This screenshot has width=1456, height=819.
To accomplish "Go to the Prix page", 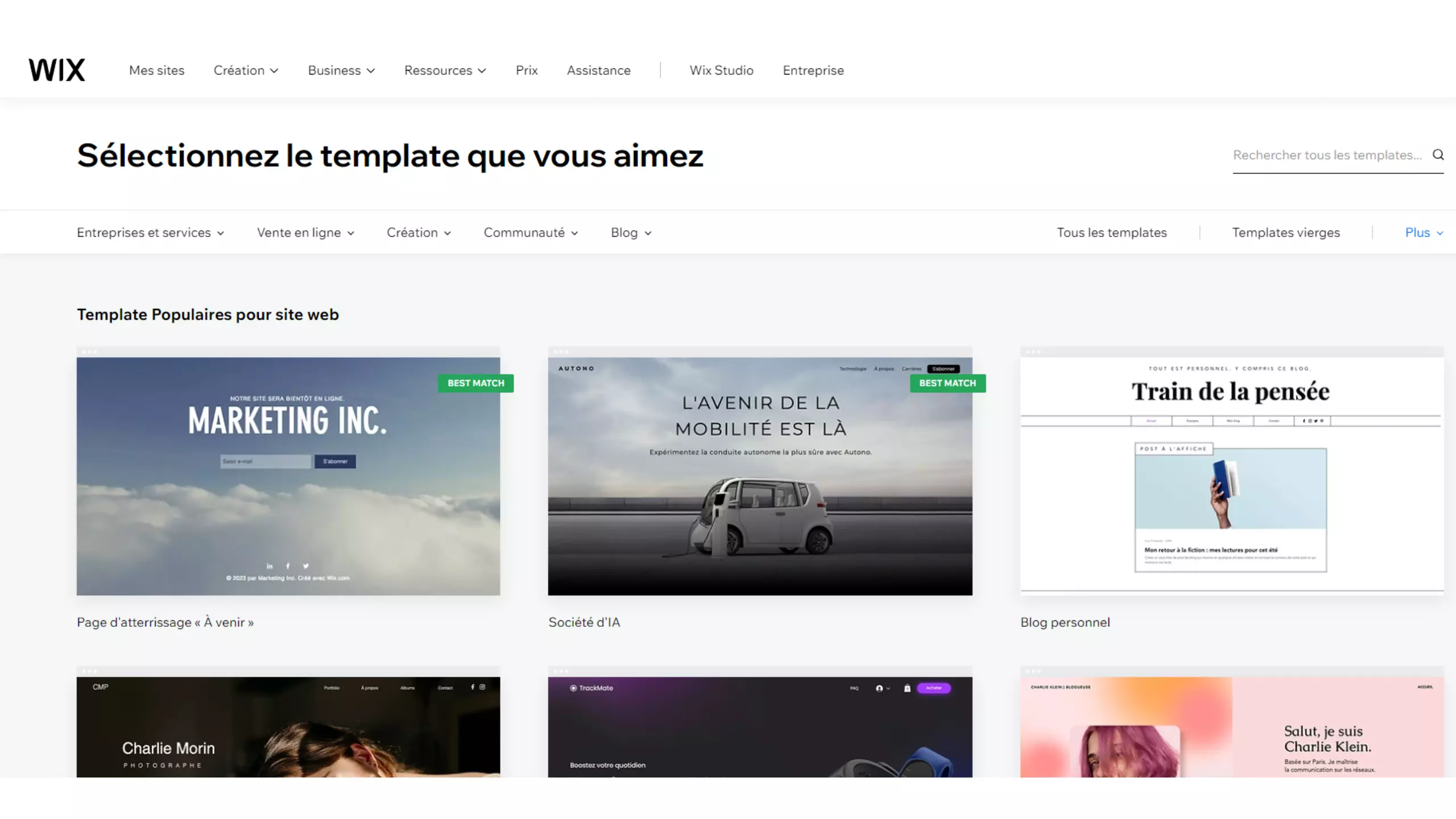I will click(x=527, y=71).
